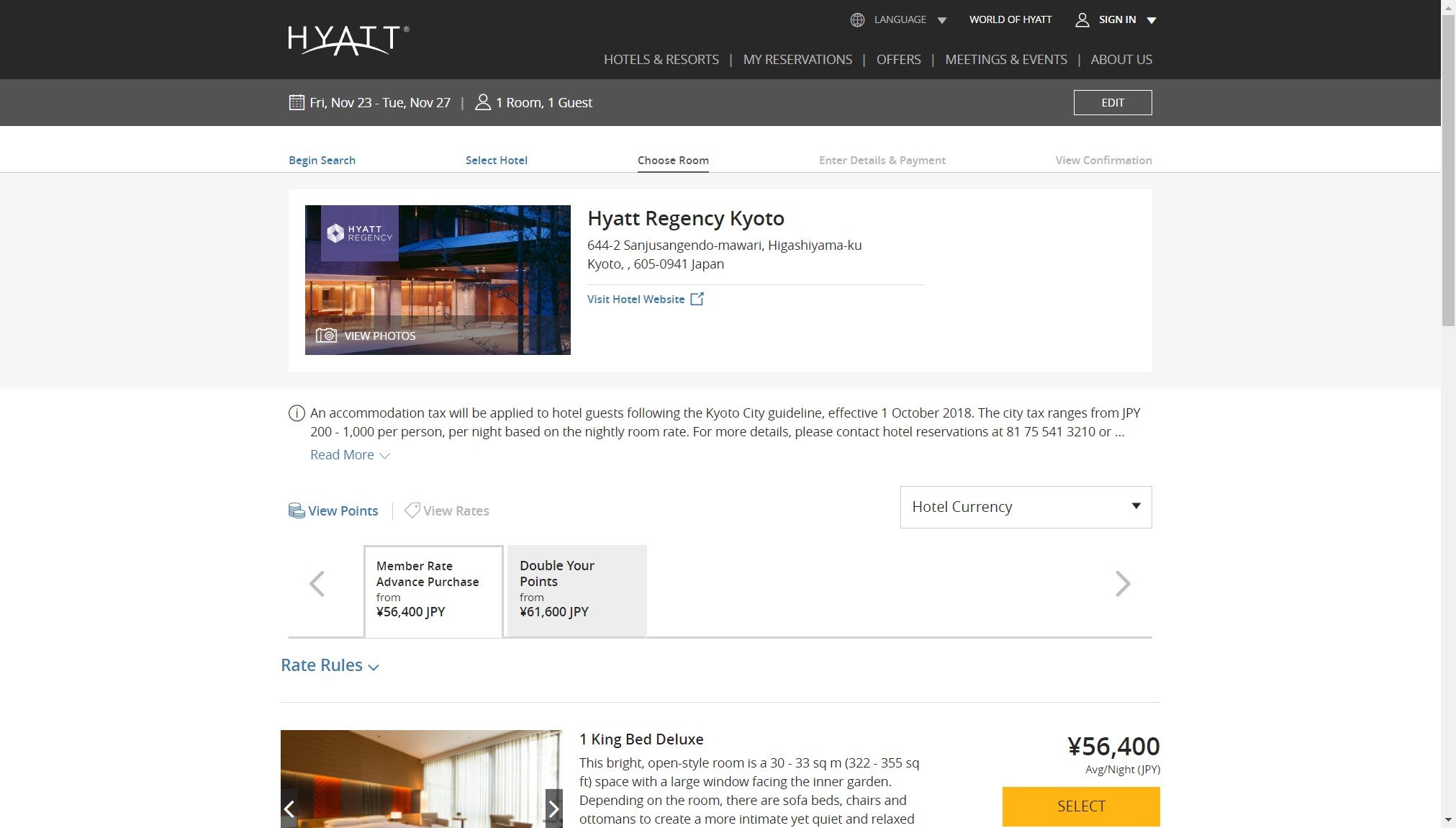Go back to Select Hotel step
Image resolution: width=1456 pixels, height=828 pixels.
click(497, 161)
